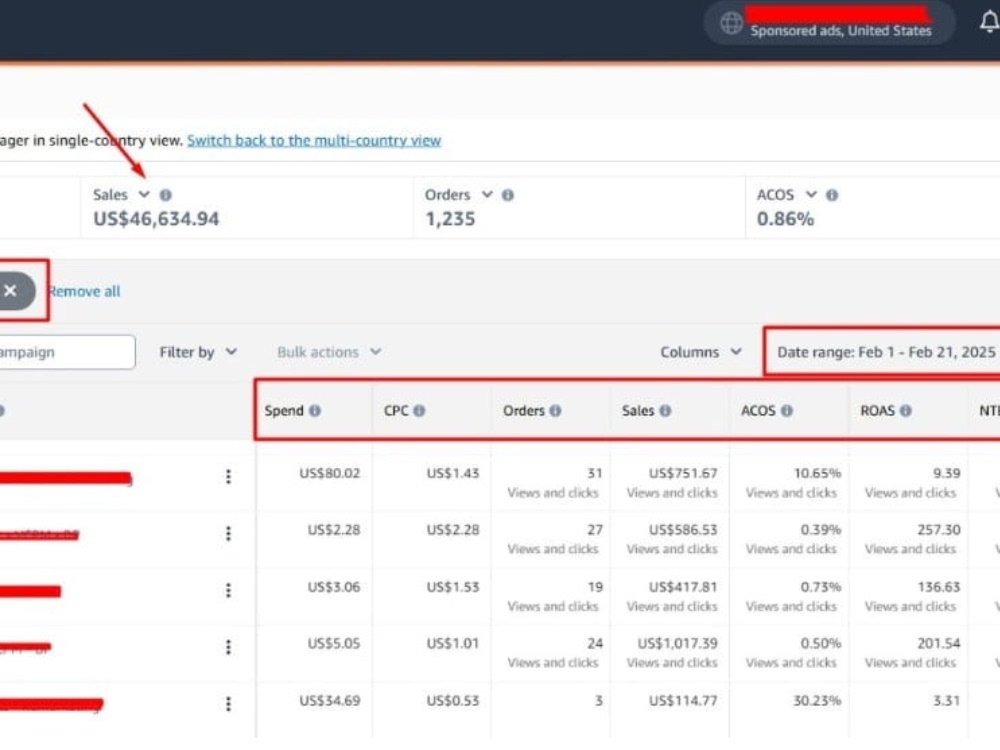1000x750 pixels.
Task: Open three-dot menu for US$3.06 spend row
Action: tap(228, 591)
